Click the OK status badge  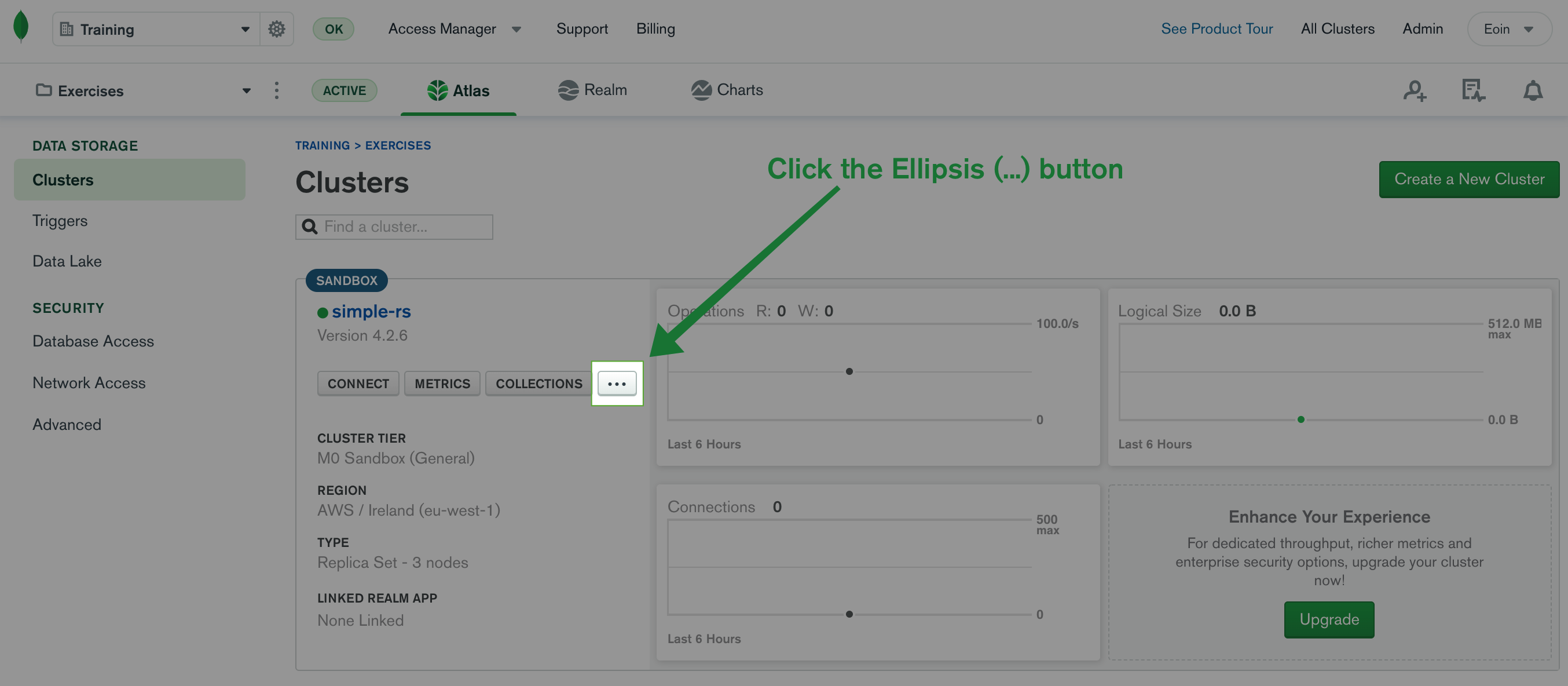pos(334,28)
